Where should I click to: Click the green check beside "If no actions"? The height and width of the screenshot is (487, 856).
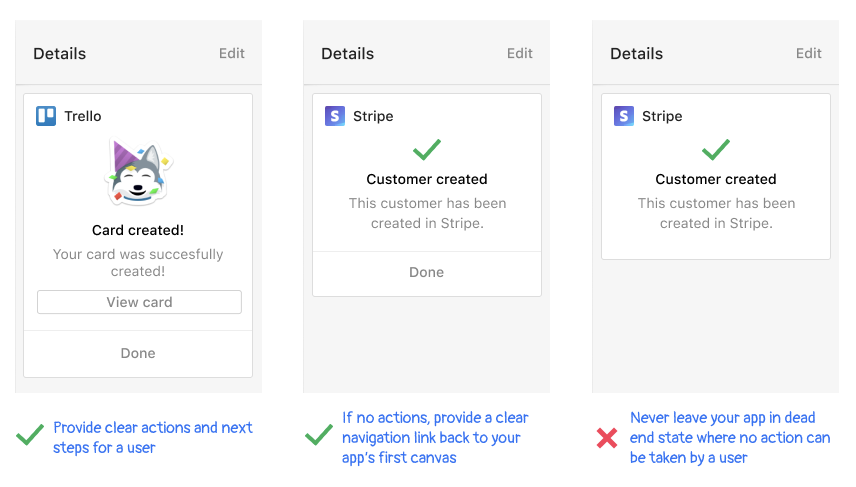point(319,436)
